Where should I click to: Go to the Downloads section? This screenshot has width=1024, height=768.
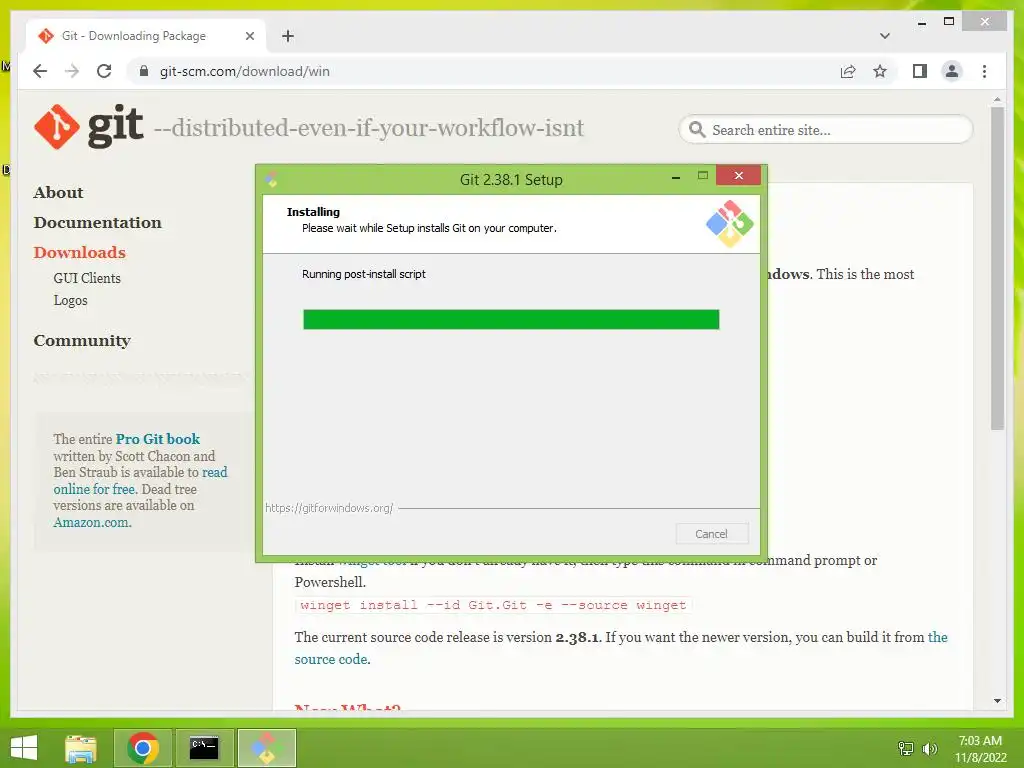[79, 253]
